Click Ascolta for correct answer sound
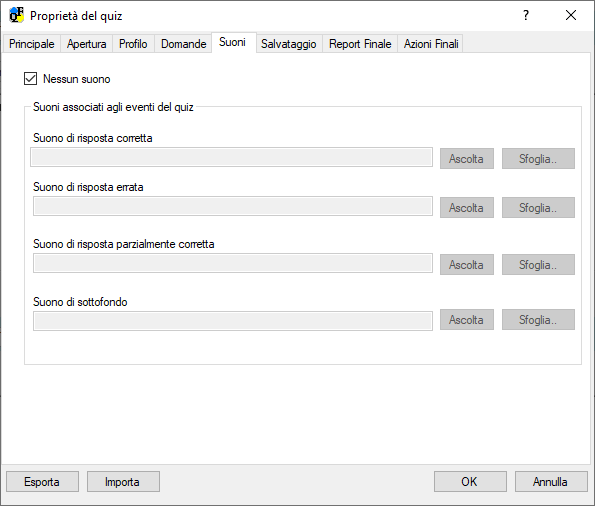The image size is (595, 506). pyautogui.click(x=467, y=159)
